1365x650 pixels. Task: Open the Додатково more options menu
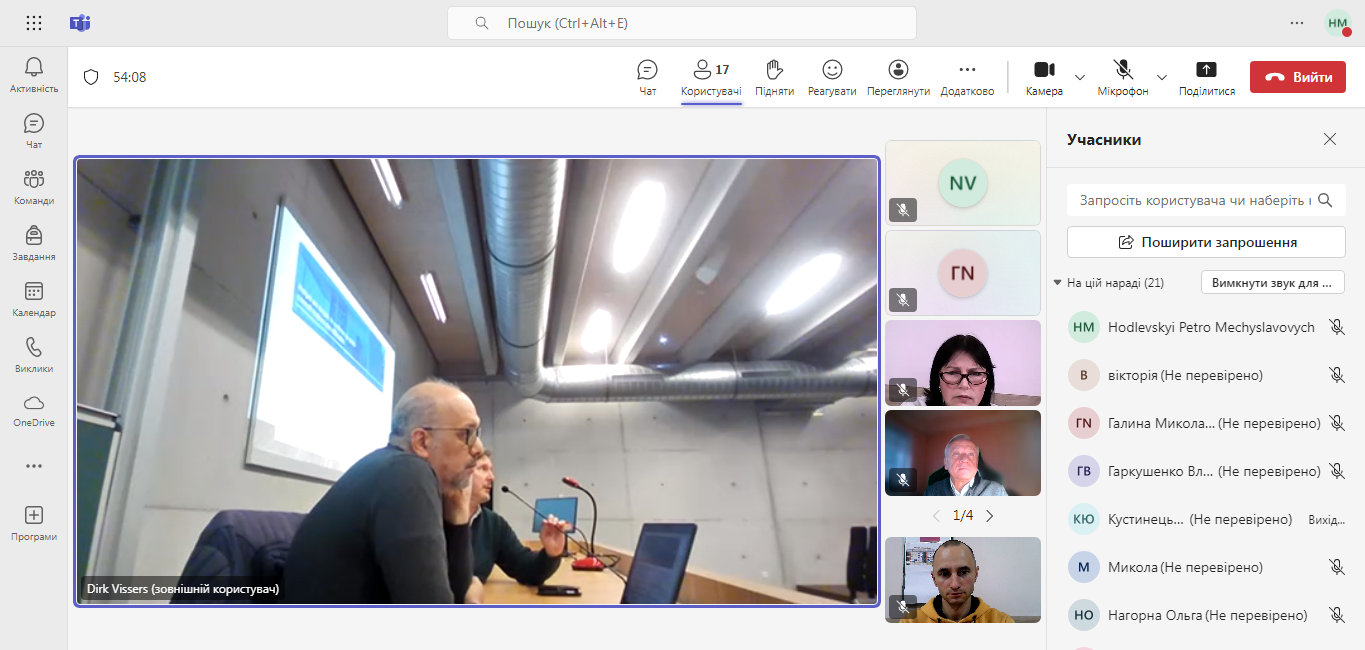click(x=967, y=77)
